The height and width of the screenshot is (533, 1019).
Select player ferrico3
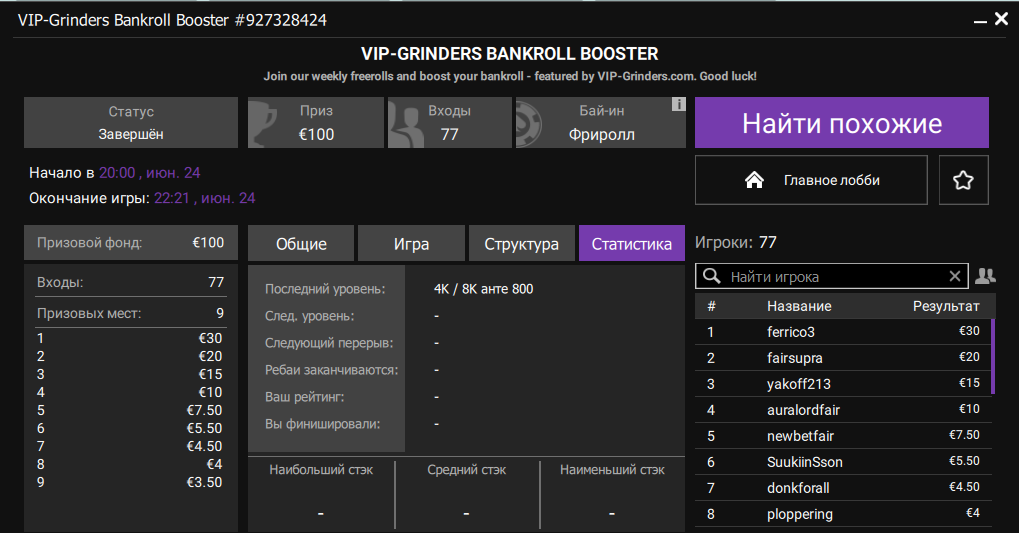[843, 332]
